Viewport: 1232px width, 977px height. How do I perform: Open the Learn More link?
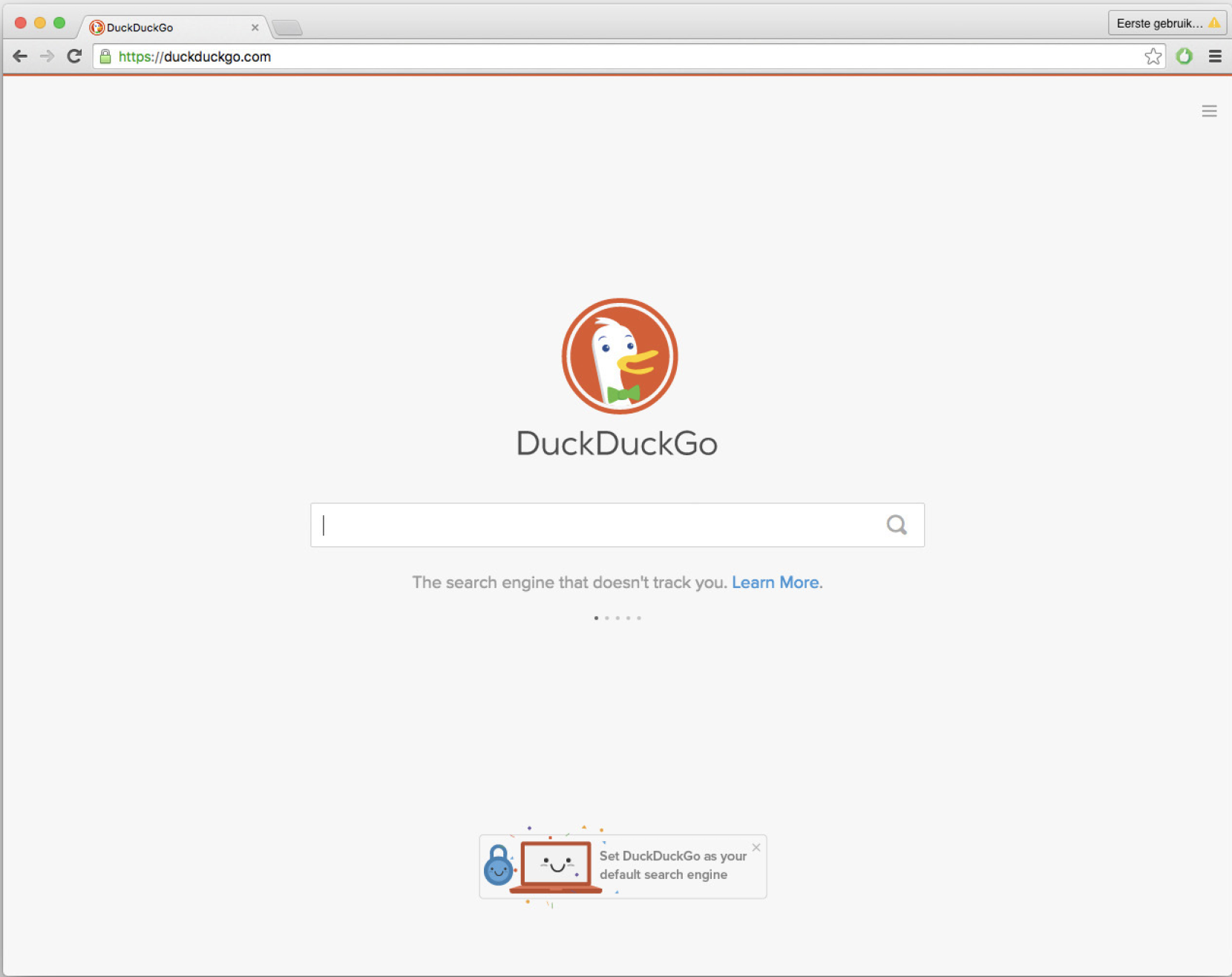pyautogui.click(x=776, y=582)
